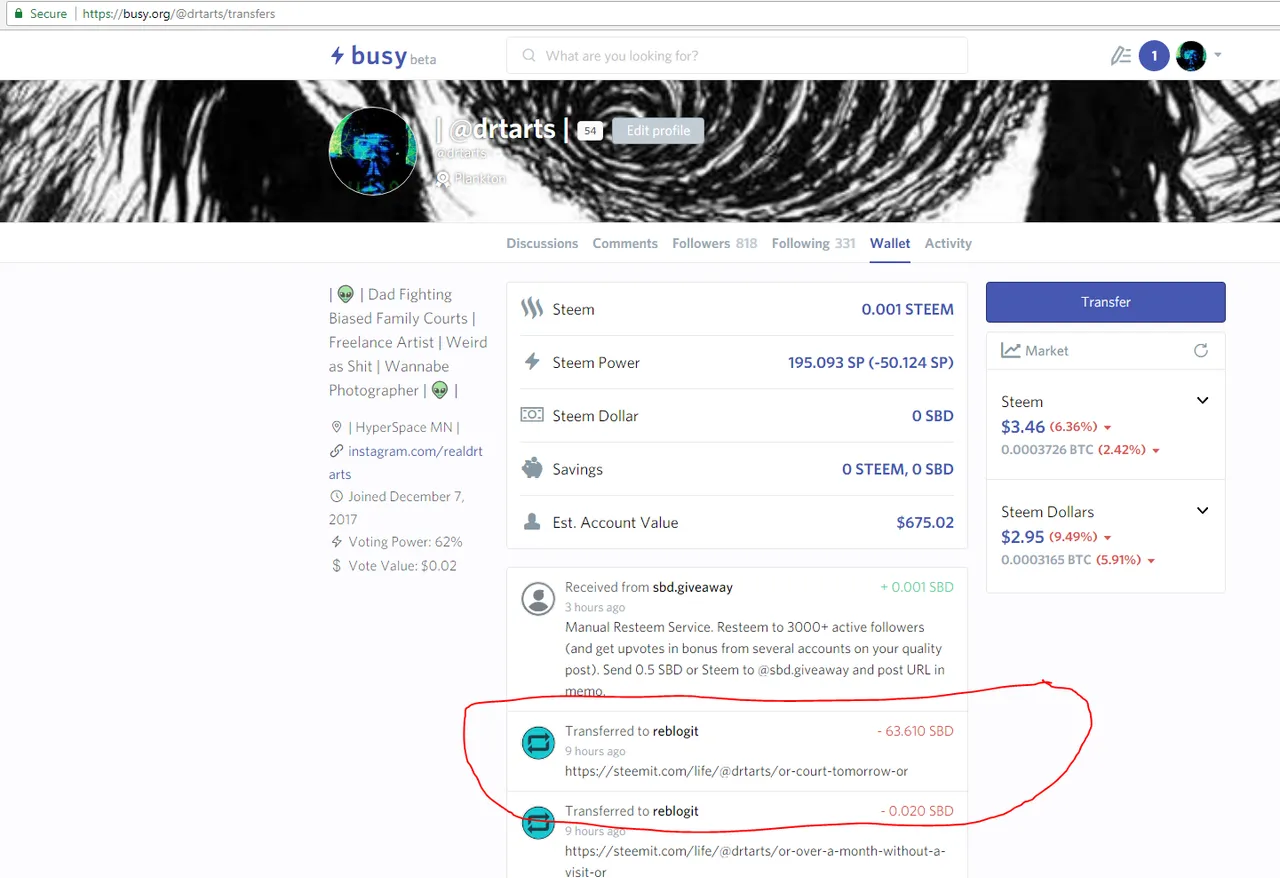Click the joined date clock icon
The height and width of the screenshot is (878, 1280).
(x=336, y=496)
